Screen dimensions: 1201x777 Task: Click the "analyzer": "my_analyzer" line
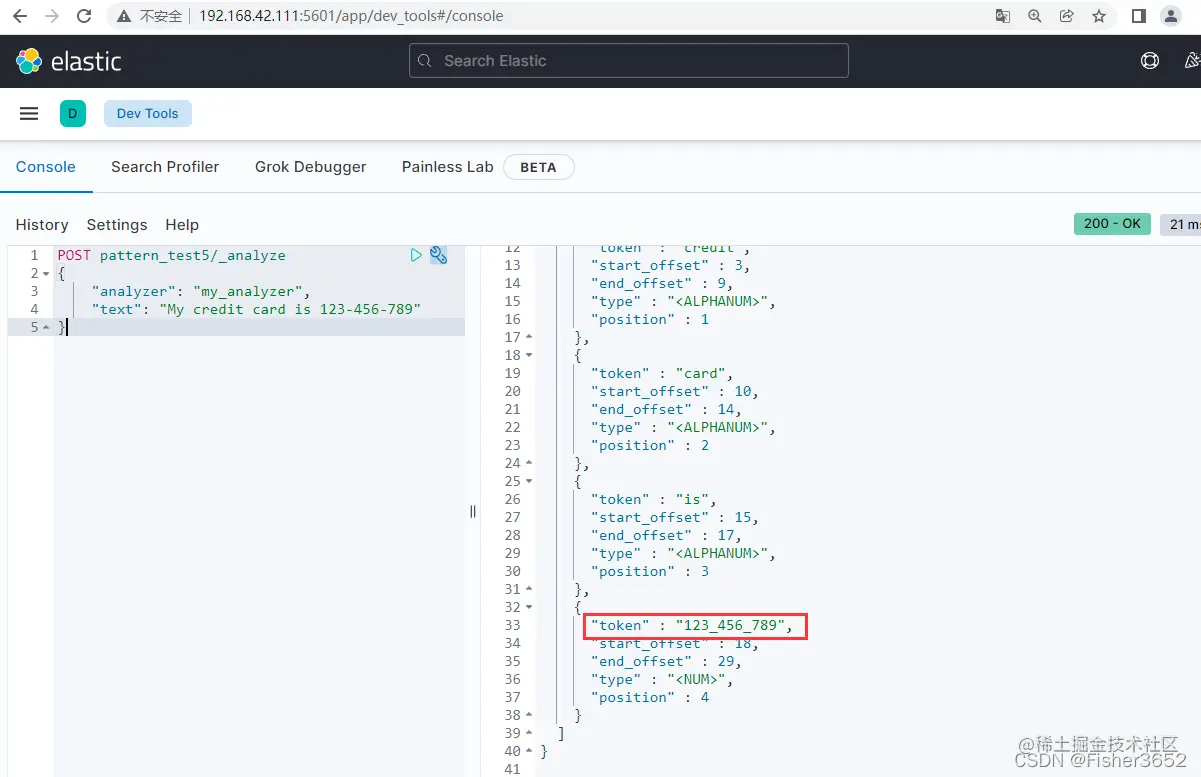click(201, 292)
